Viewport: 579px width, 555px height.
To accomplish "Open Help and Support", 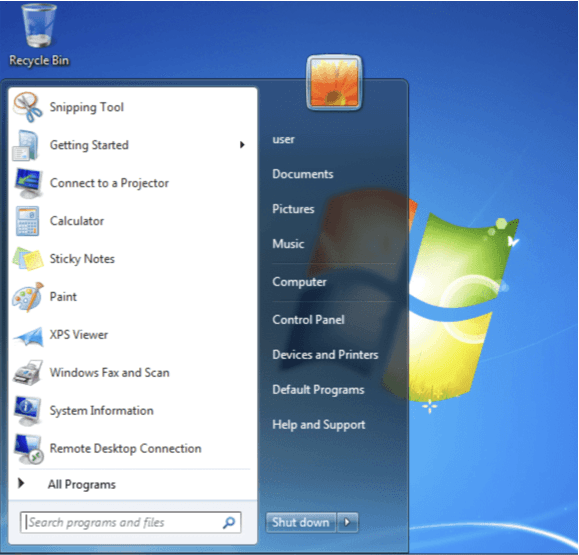I will (319, 425).
